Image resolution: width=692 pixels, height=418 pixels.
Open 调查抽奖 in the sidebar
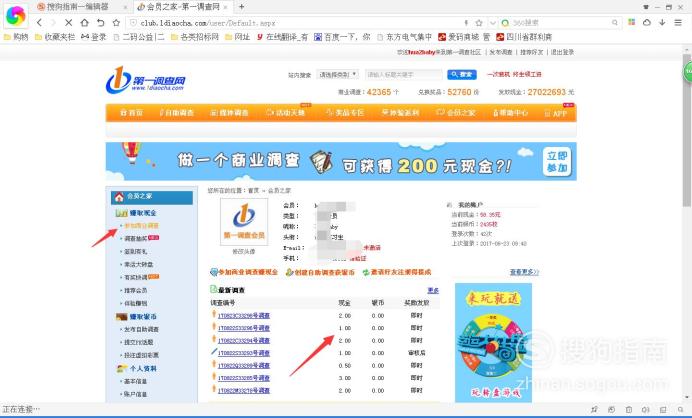pyautogui.click(x=135, y=238)
